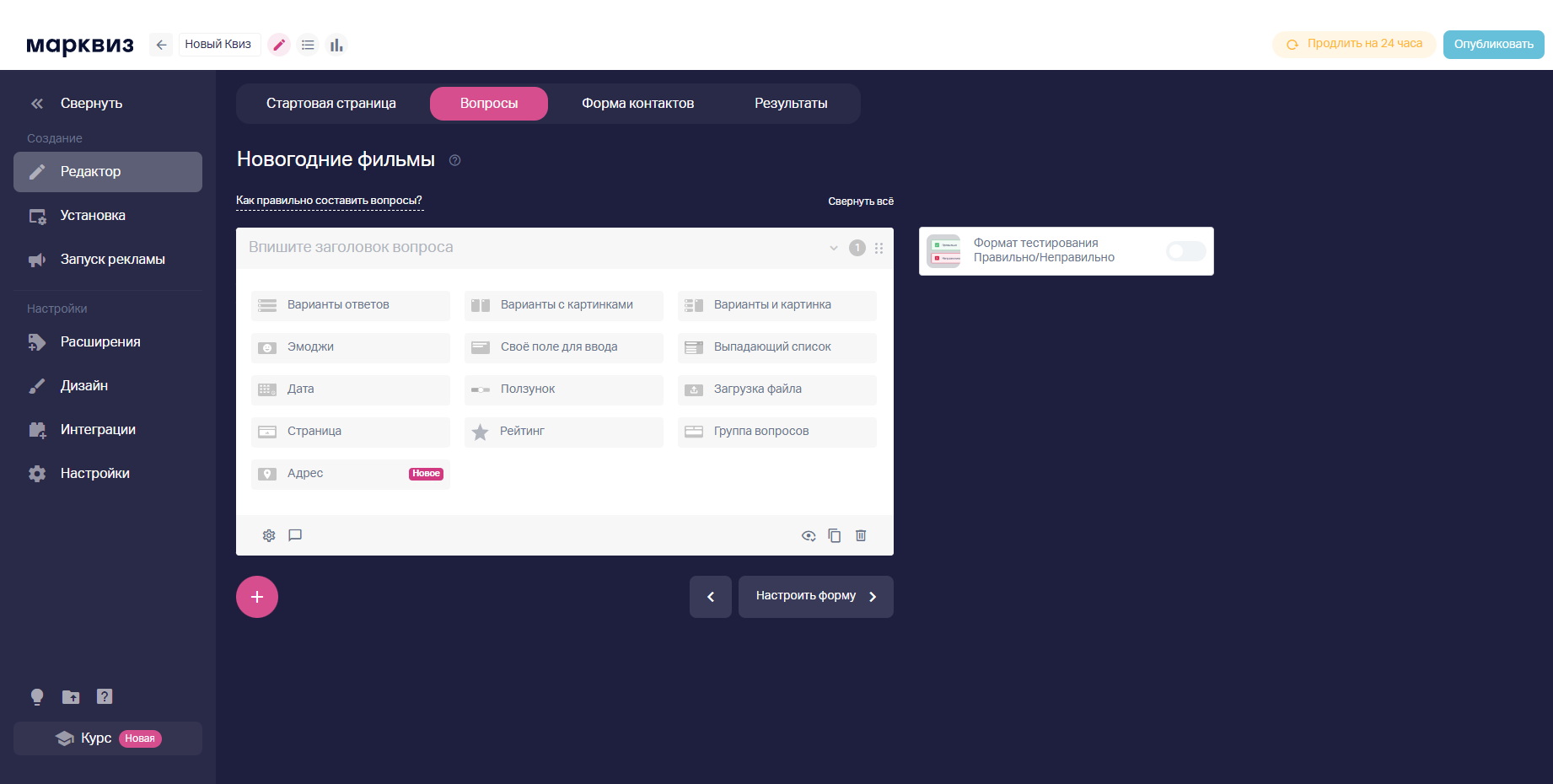
Task: Switch to the Форма контактов tab
Action: pyautogui.click(x=637, y=104)
